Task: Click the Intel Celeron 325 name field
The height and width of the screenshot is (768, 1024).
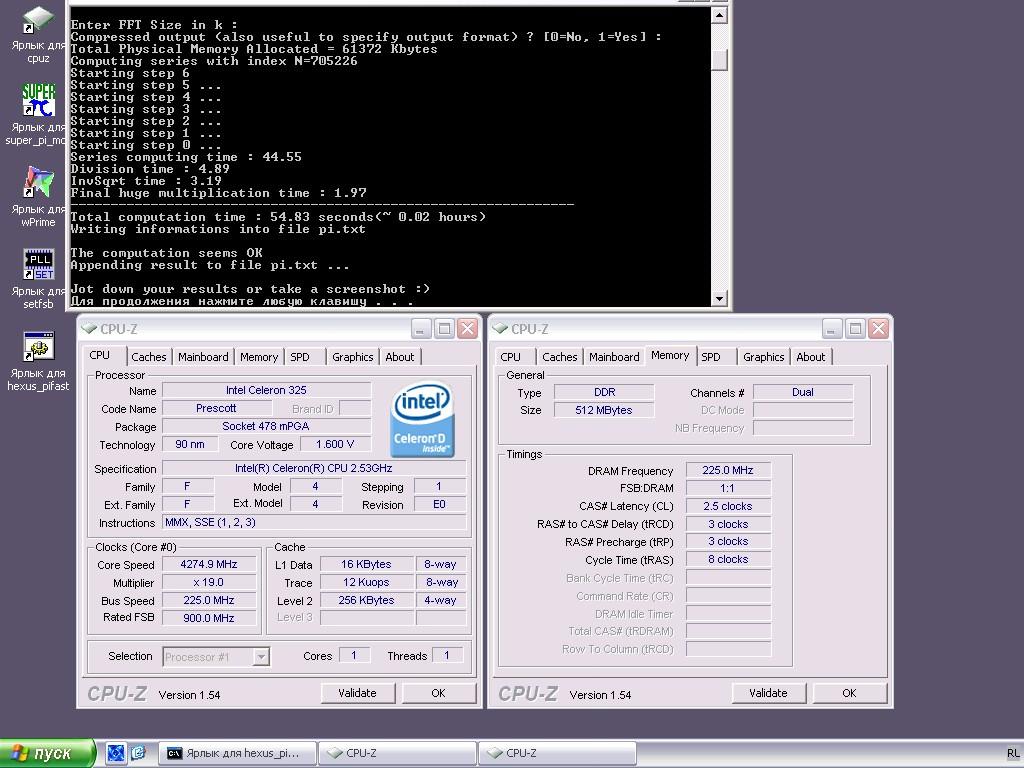Action: 266,390
